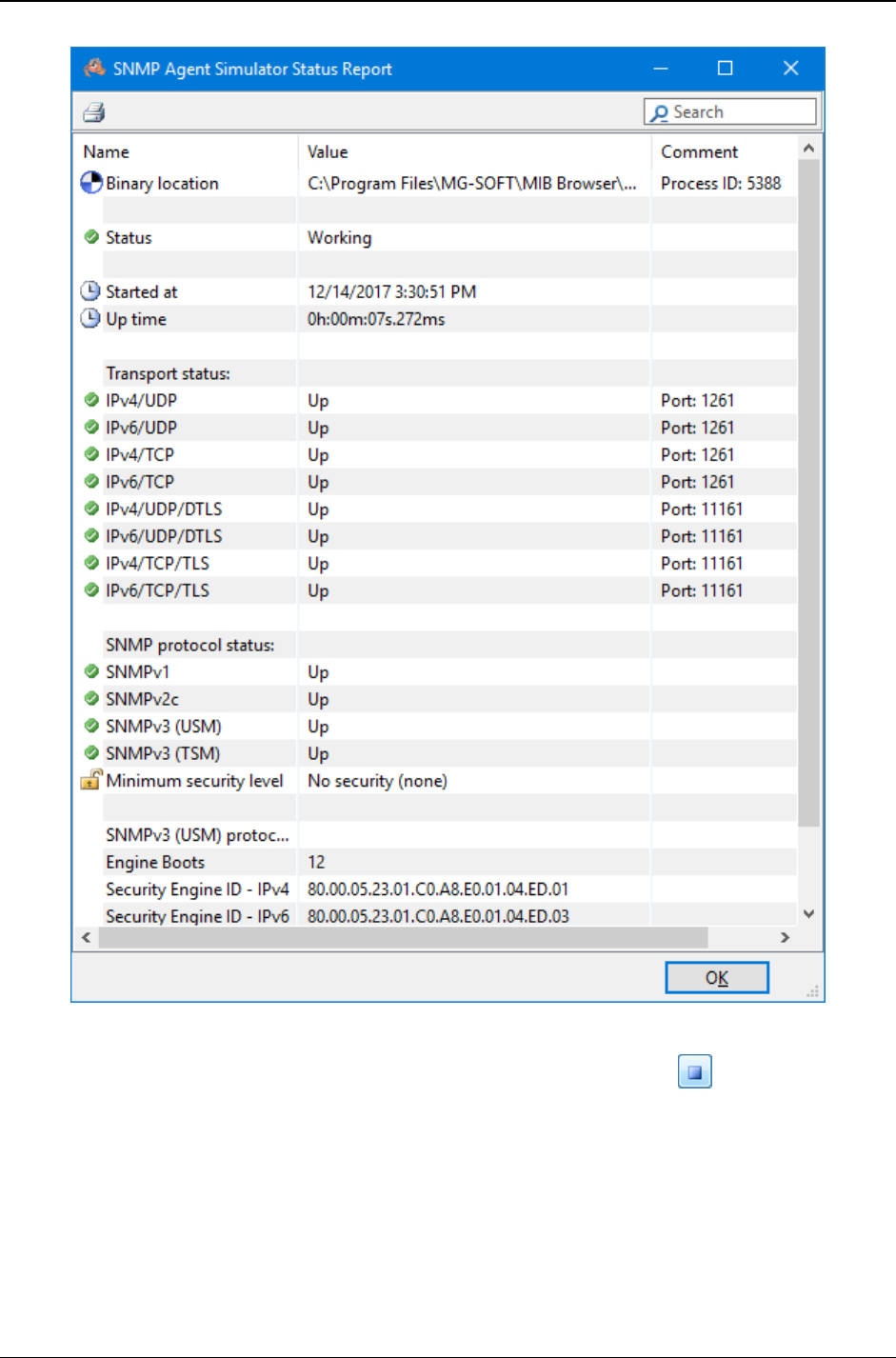Select the 'Working' status value
Screen dimensions: 896x1358
point(339,237)
